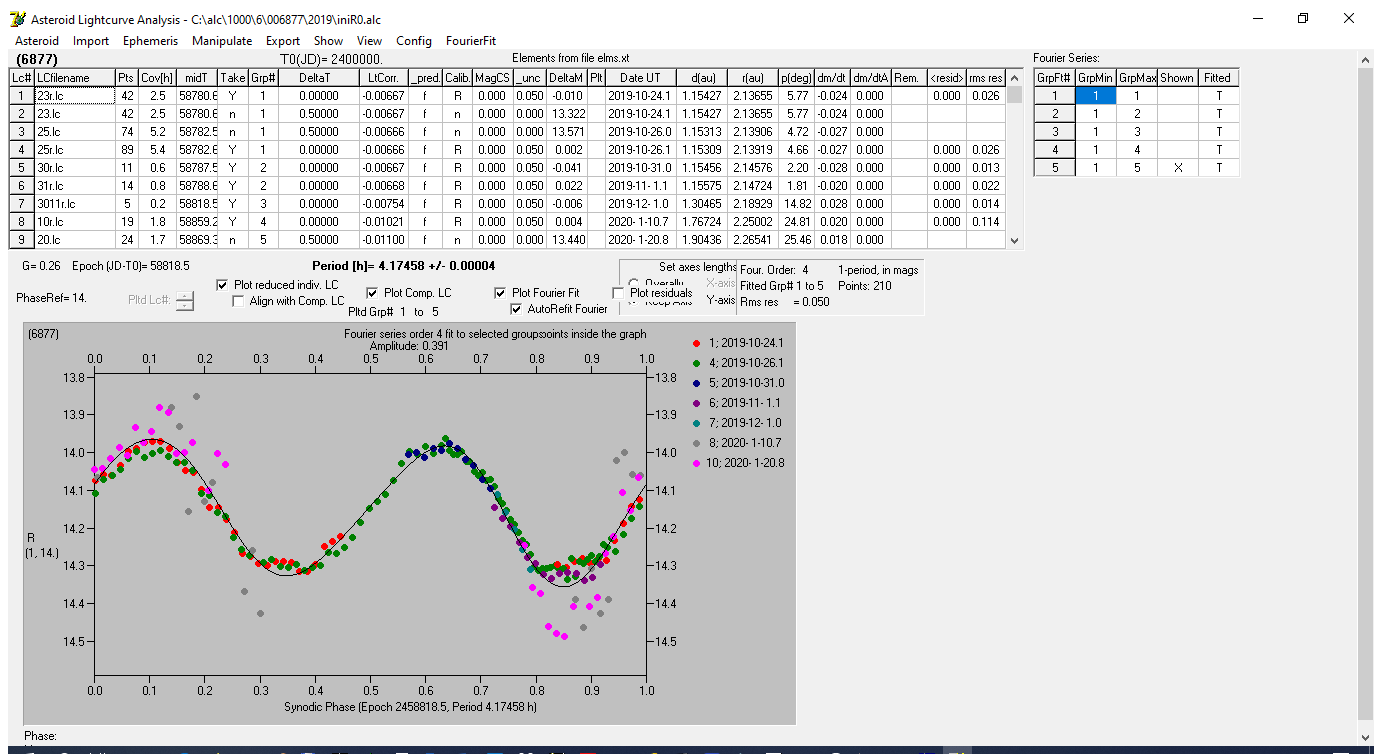
Task: Click the Period [h]= 4.17458 value
Action: coord(403,266)
